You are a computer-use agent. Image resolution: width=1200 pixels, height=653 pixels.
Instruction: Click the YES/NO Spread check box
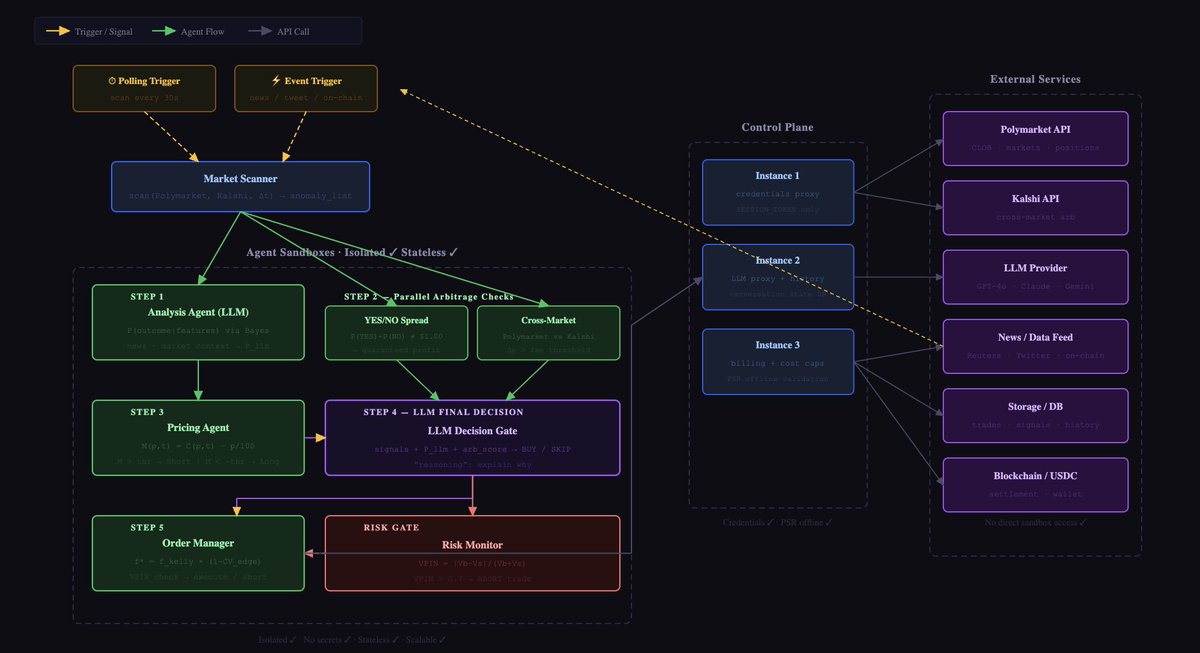pos(396,332)
